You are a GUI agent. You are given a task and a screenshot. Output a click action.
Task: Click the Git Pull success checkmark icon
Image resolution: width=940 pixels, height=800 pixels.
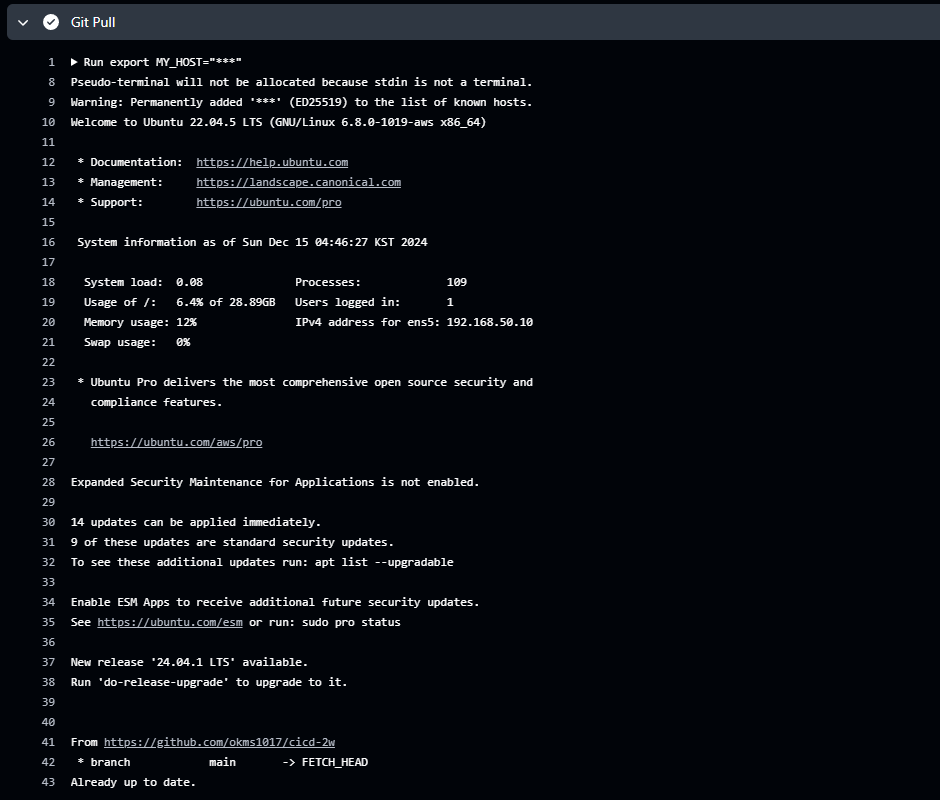pos(51,22)
